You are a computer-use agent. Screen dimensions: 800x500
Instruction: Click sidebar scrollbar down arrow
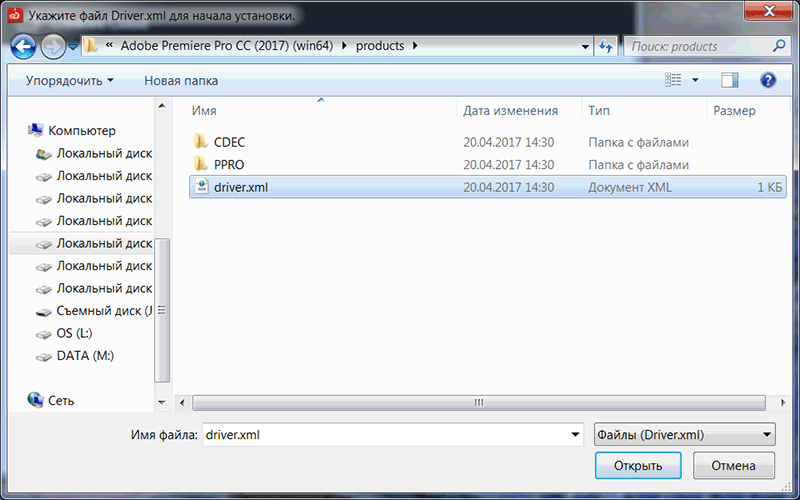(162, 403)
